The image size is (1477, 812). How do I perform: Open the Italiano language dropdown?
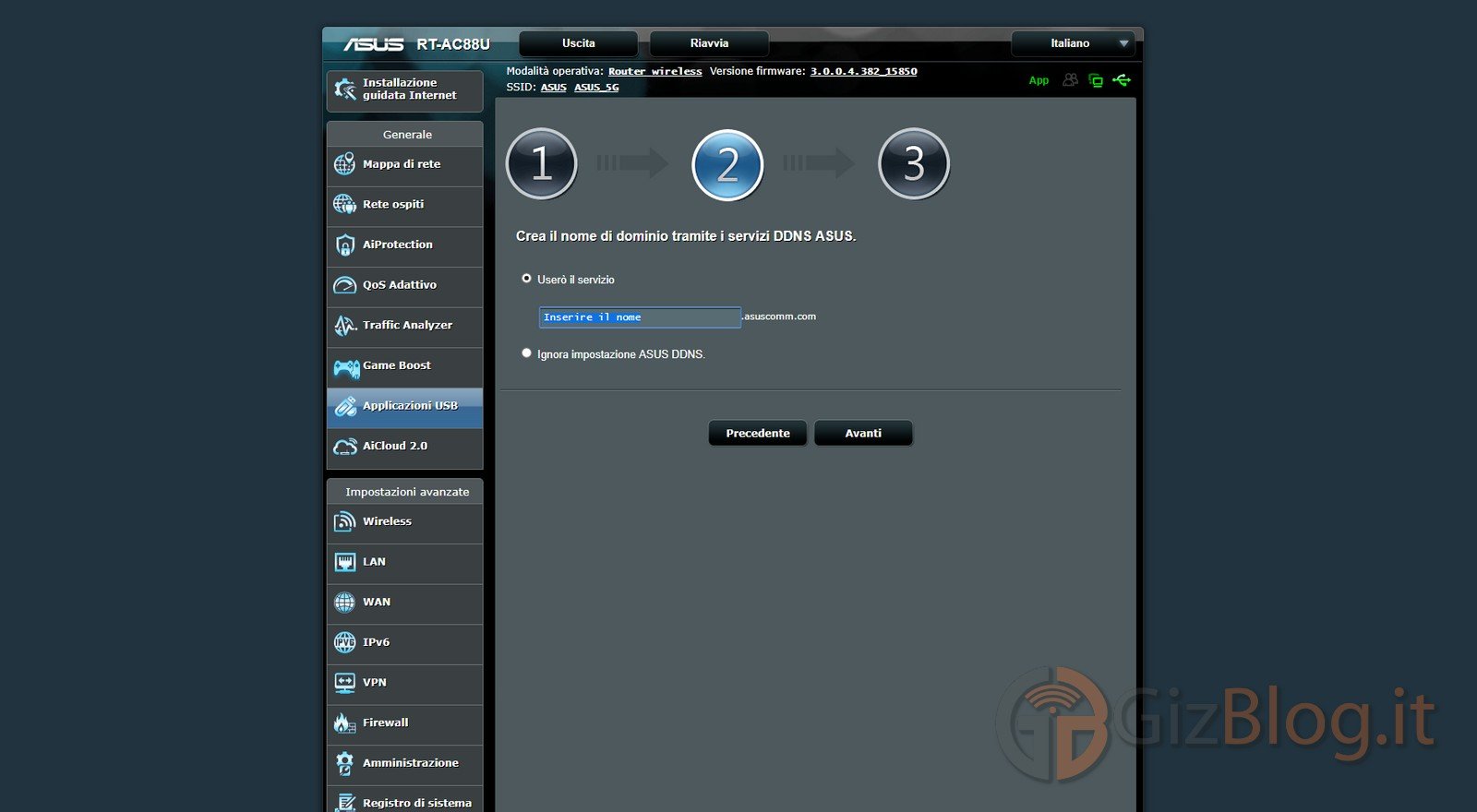click(1073, 43)
